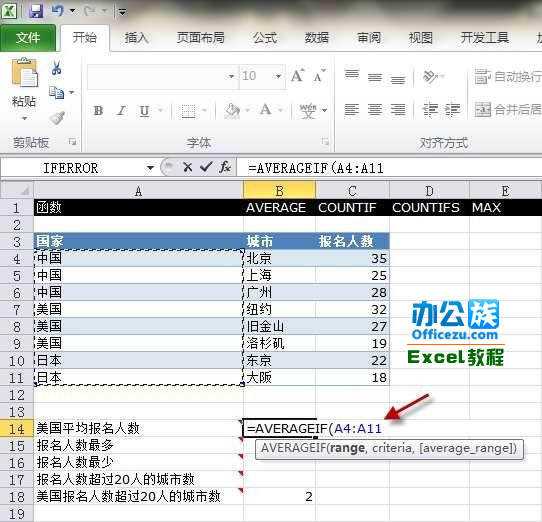Click the 合并后居中 merge button
This screenshot has height=522, width=542.
507,110
